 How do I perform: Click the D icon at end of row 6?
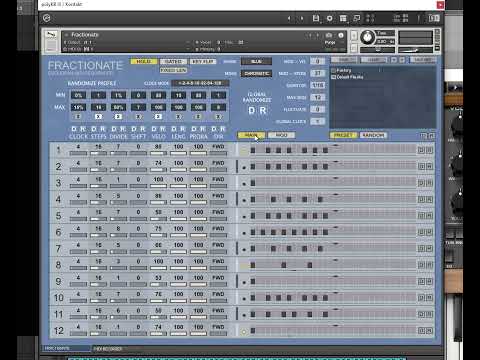click(421, 232)
